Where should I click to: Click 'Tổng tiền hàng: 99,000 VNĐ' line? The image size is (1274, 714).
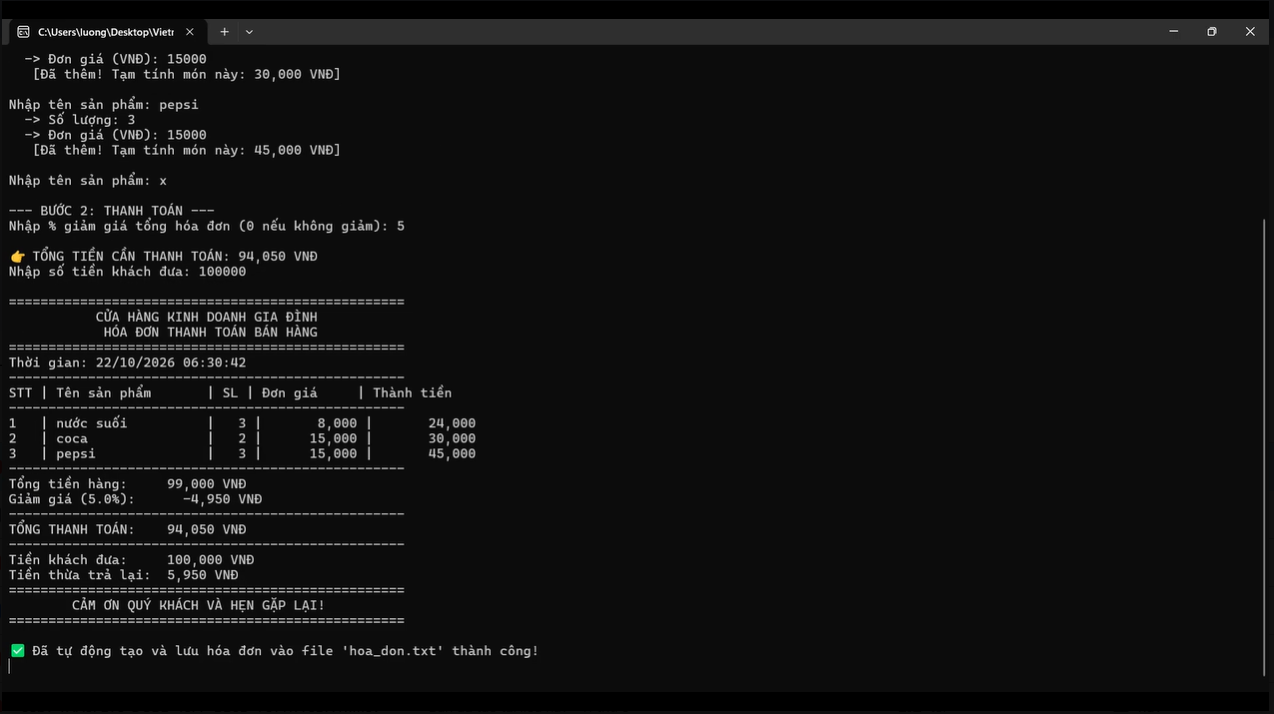point(128,484)
